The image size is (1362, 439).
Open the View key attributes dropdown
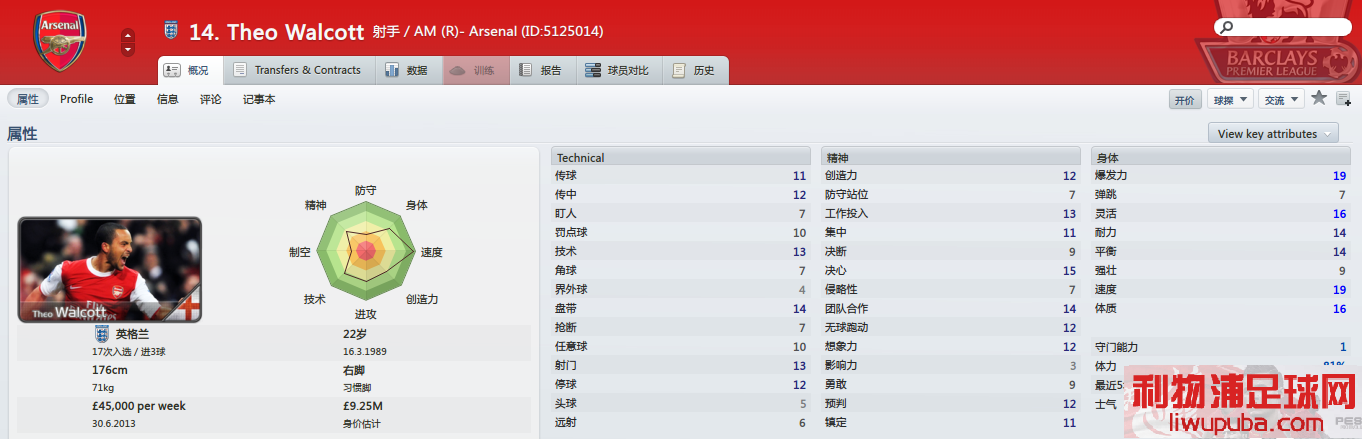click(x=1273, y=133)
